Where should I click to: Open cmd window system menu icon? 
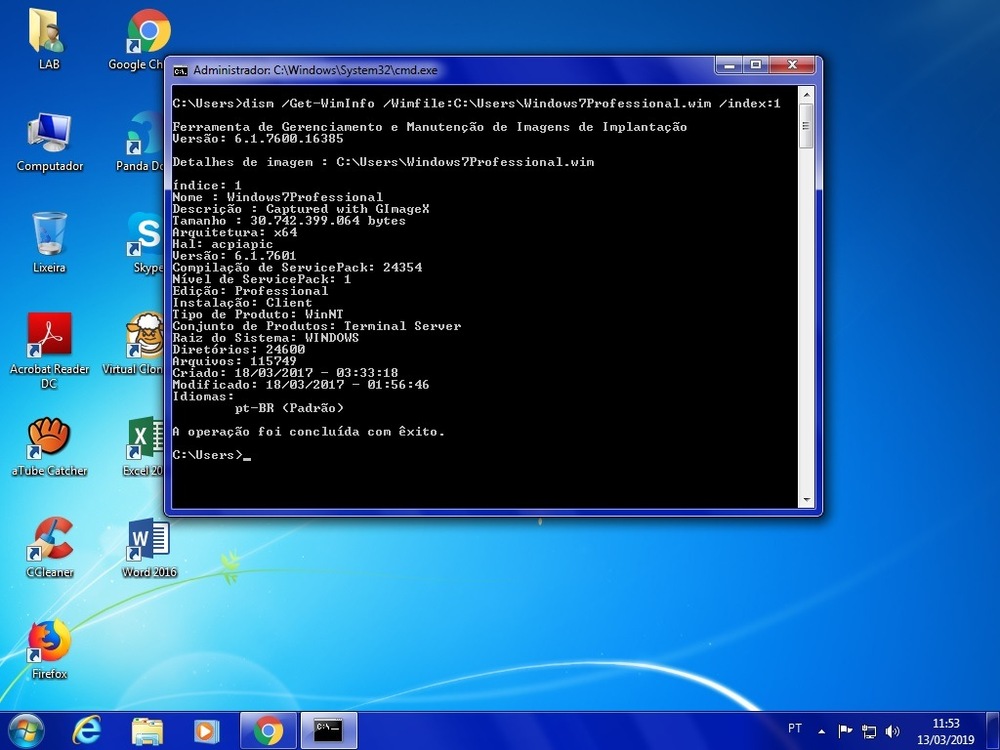(181, 71)
